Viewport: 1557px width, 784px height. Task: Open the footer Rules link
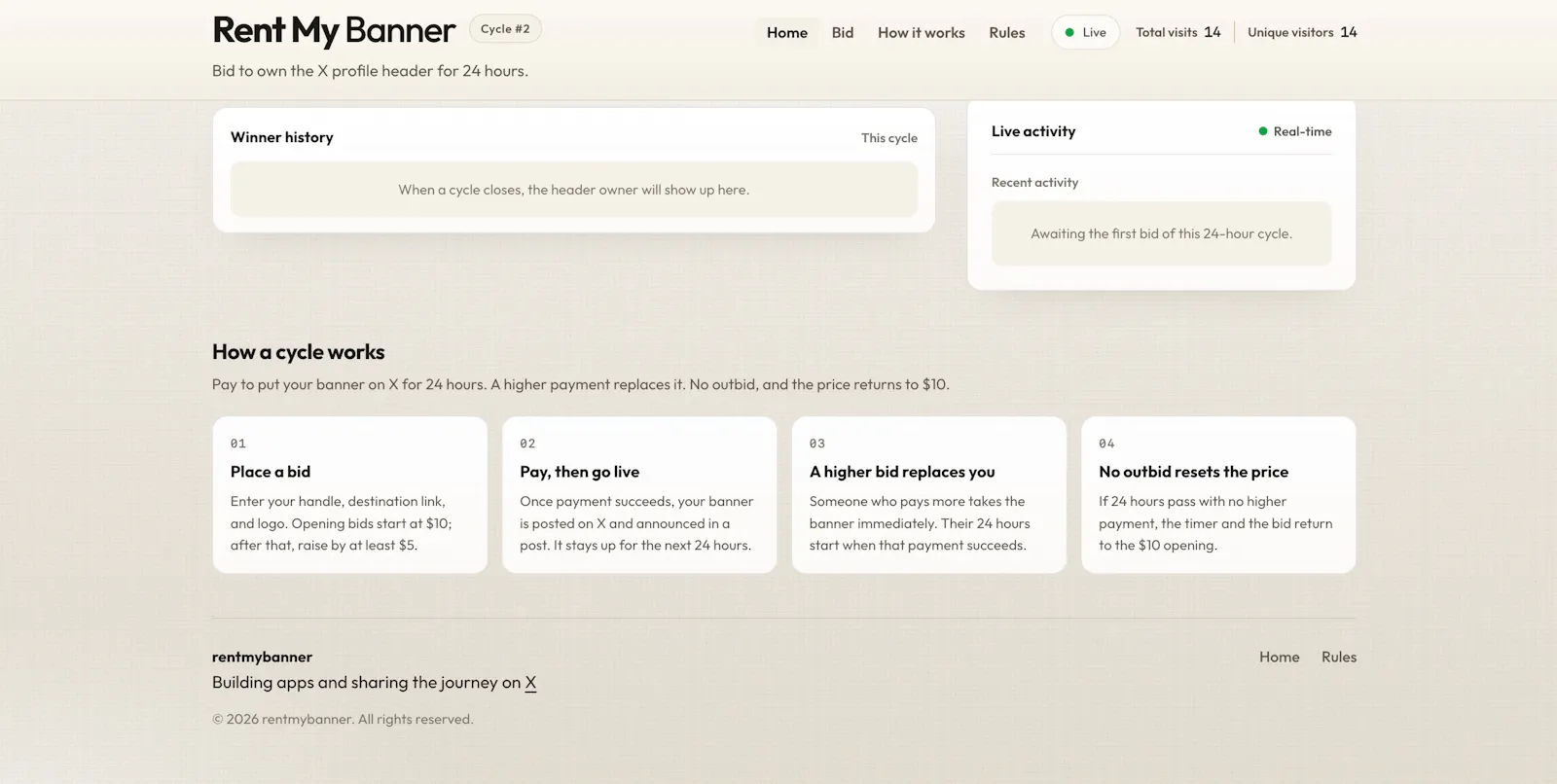(x=1339, y=657)
